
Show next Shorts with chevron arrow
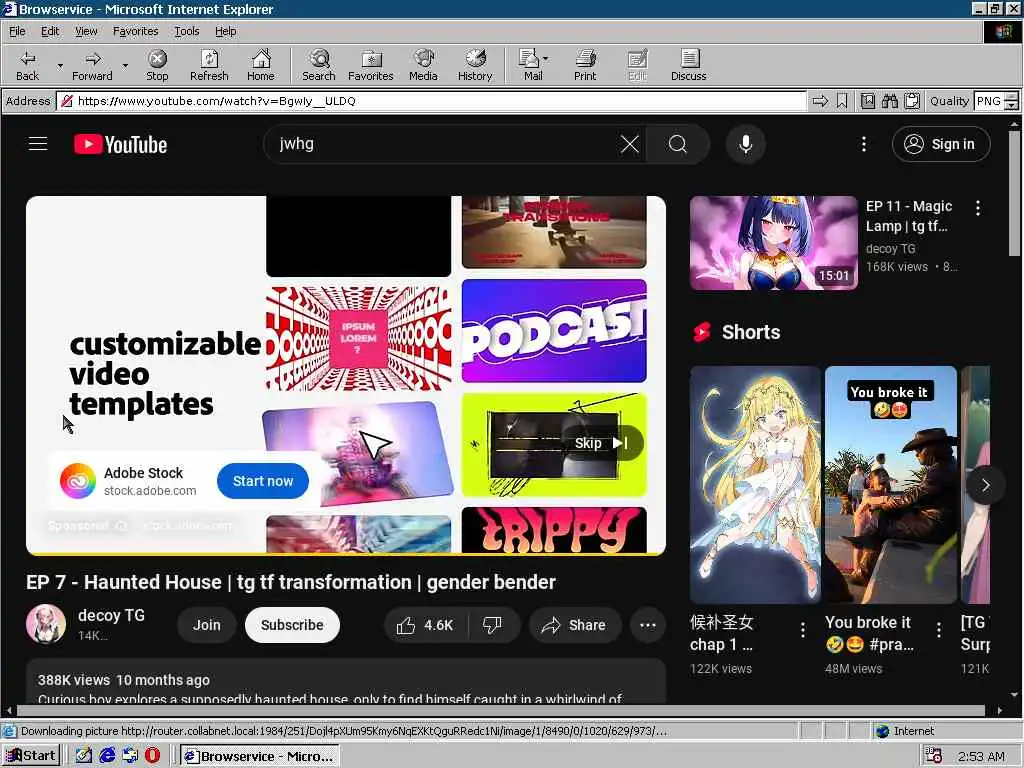click(985, 485)
